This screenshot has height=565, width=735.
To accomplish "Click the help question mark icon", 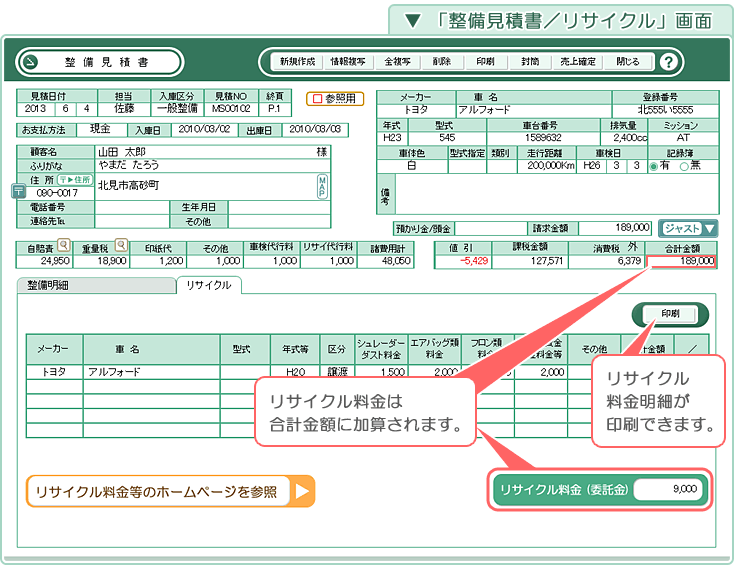I will (669, 62).
